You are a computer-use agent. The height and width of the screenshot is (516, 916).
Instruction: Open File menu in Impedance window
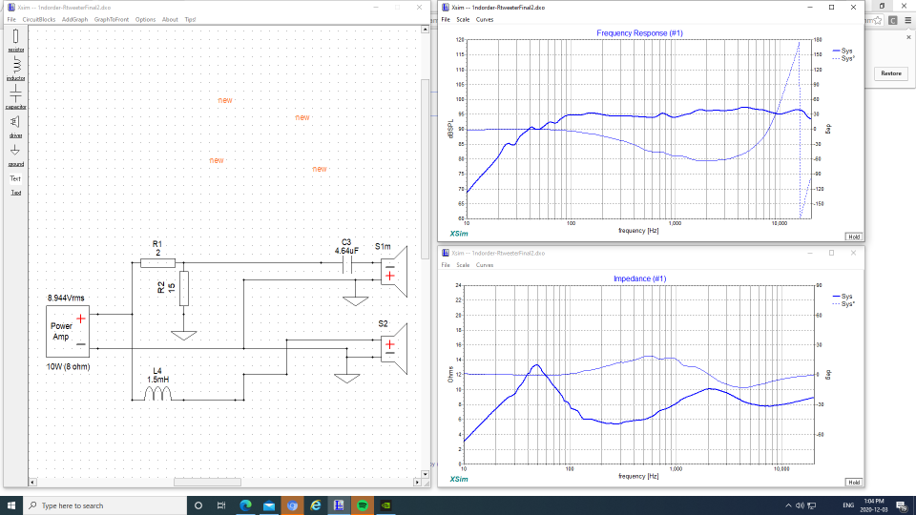(446, 265)
